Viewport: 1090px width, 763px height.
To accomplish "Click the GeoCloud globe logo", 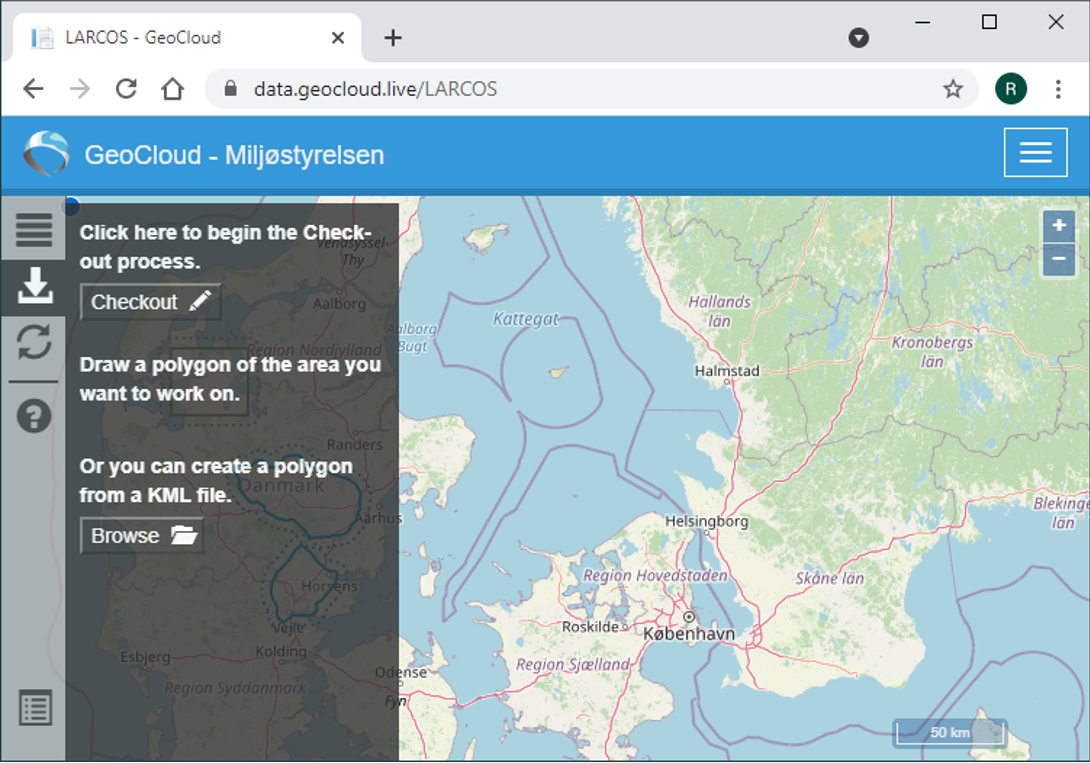I will coord(46,153).
